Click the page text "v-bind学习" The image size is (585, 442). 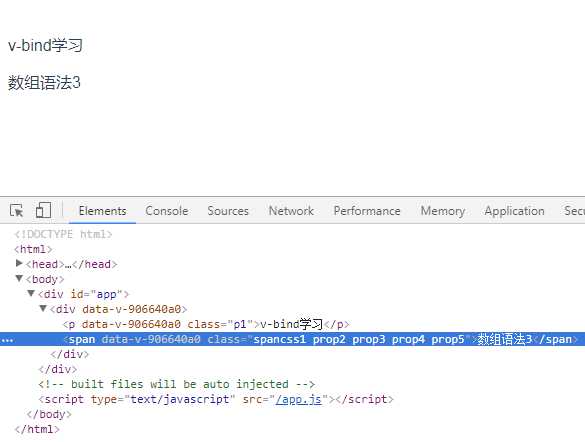(45, 46)
